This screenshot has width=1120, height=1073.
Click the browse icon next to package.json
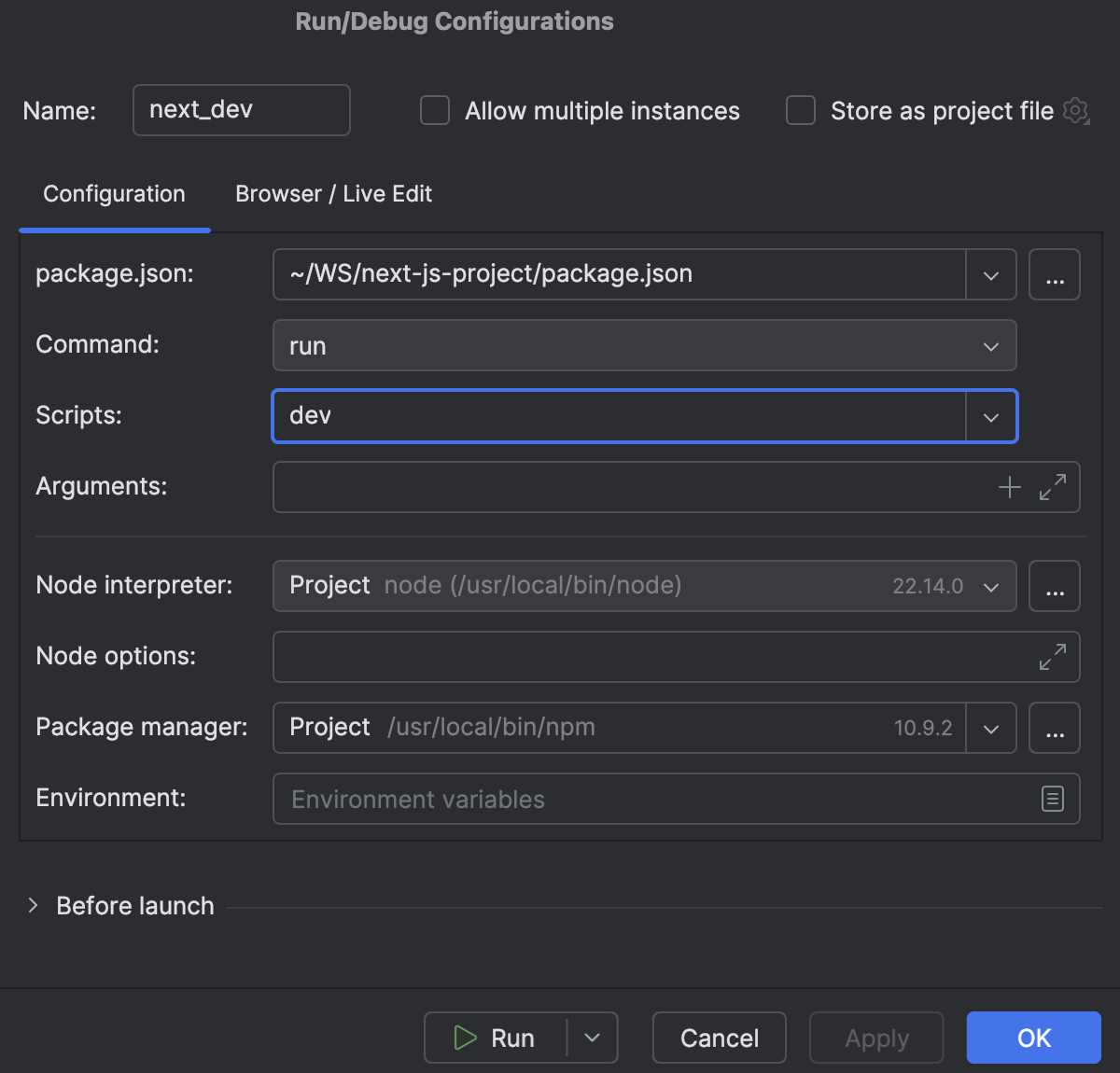pyautogui.click(x=1055, y=273)
